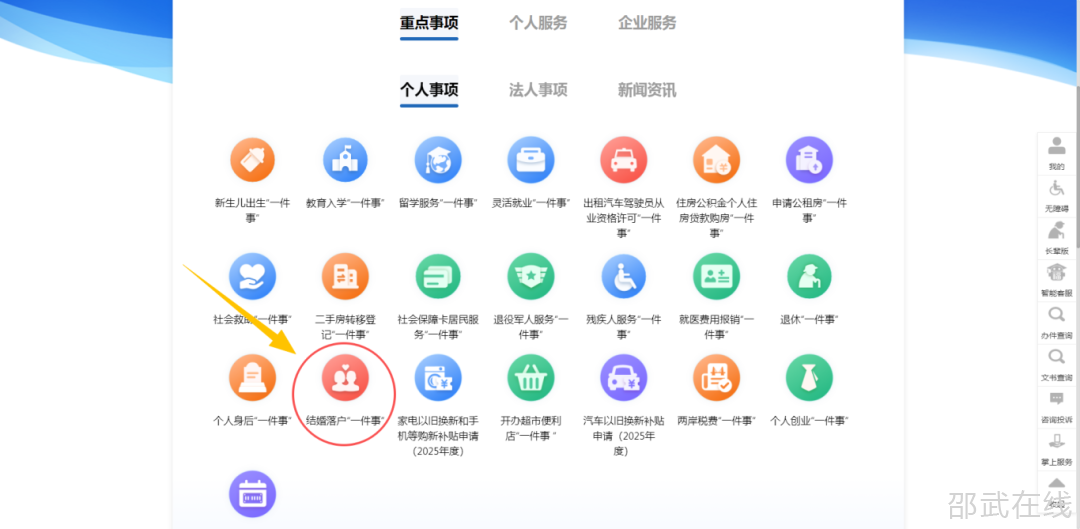
Task: Open 留学服务"一件事" graduation cap icon
Action: click(x=438, y=160)
